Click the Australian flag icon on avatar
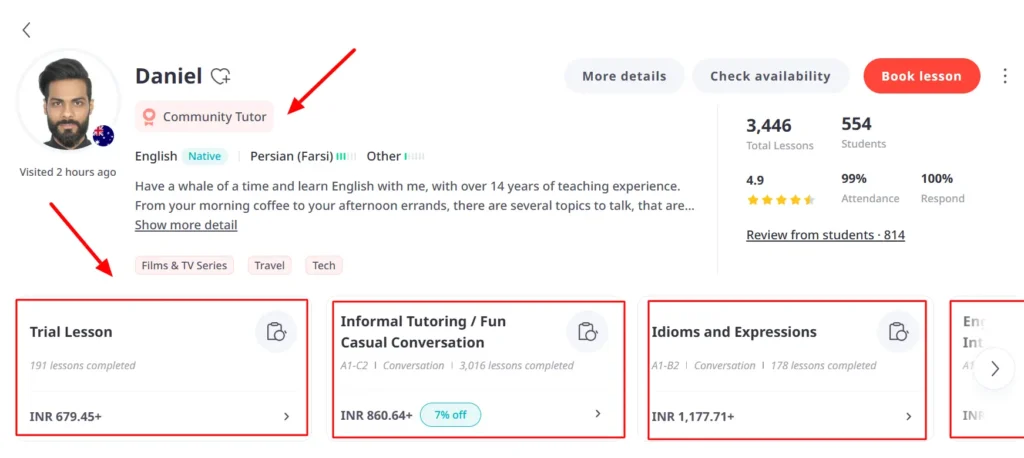The height and width of the screenshot is (458, 1024). point(103,136)
